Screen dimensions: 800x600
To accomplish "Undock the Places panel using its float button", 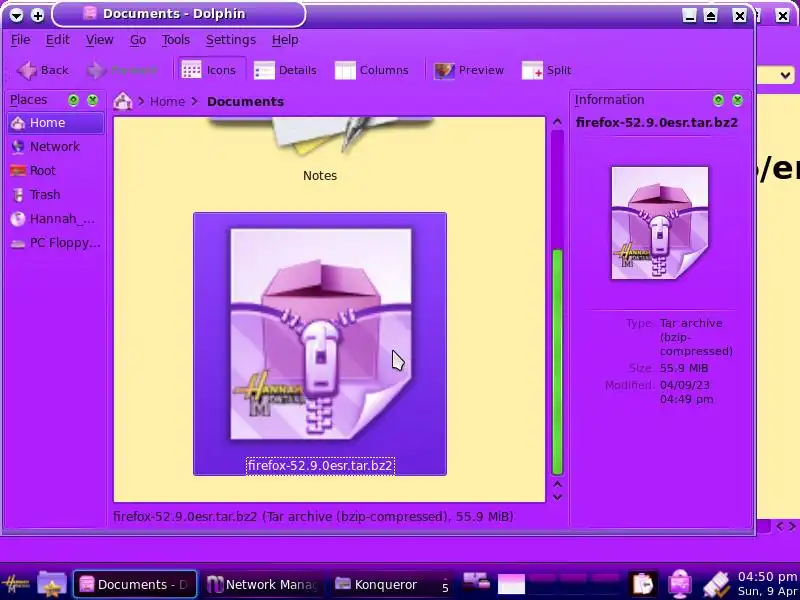I will click(x=73, y=100).
